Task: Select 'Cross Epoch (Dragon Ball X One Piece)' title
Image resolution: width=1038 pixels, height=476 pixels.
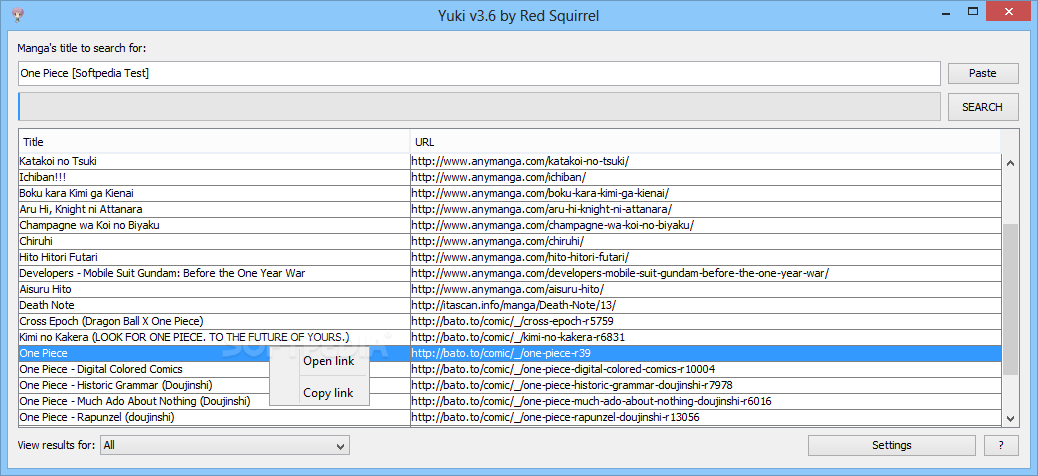Action: point(111,321)
